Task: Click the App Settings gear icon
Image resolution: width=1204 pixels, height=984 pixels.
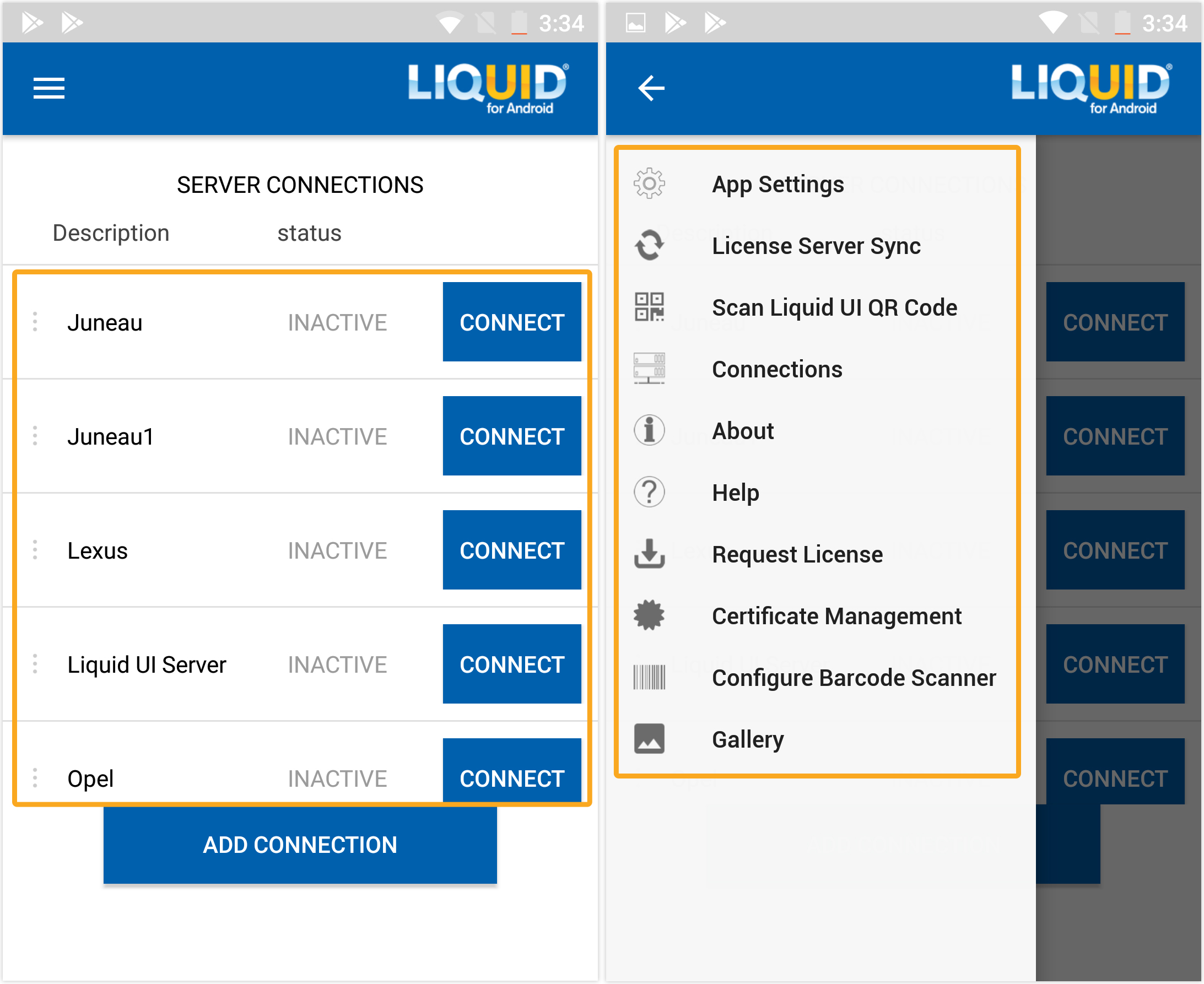Action: pos(649,183)
